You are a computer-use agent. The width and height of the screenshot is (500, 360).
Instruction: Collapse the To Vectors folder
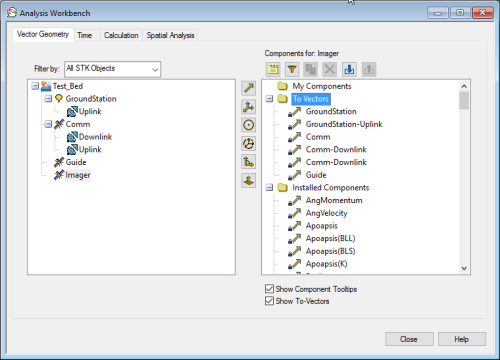(269, 99)
